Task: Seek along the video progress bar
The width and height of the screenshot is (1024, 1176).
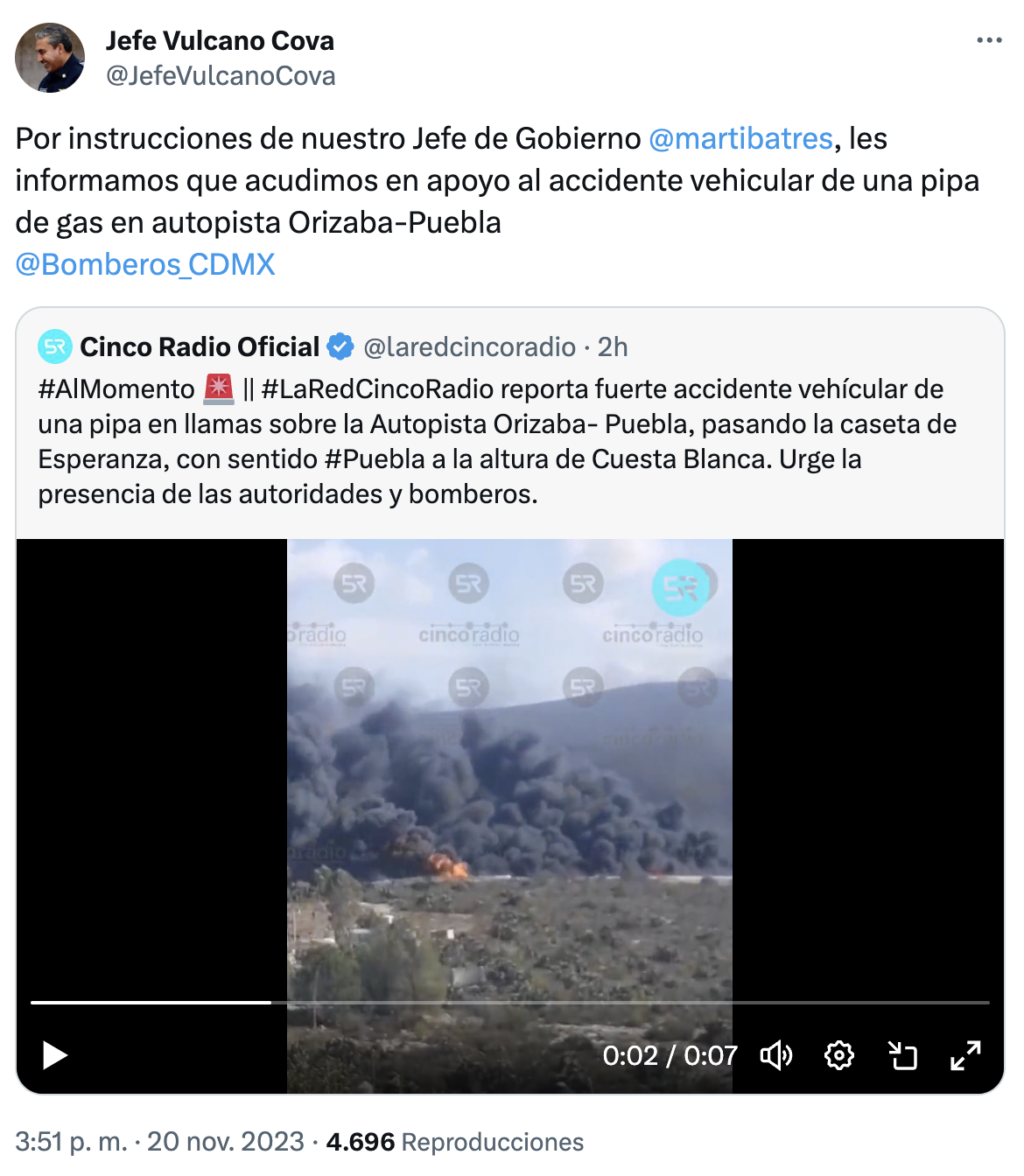Action: (510, 1003)
